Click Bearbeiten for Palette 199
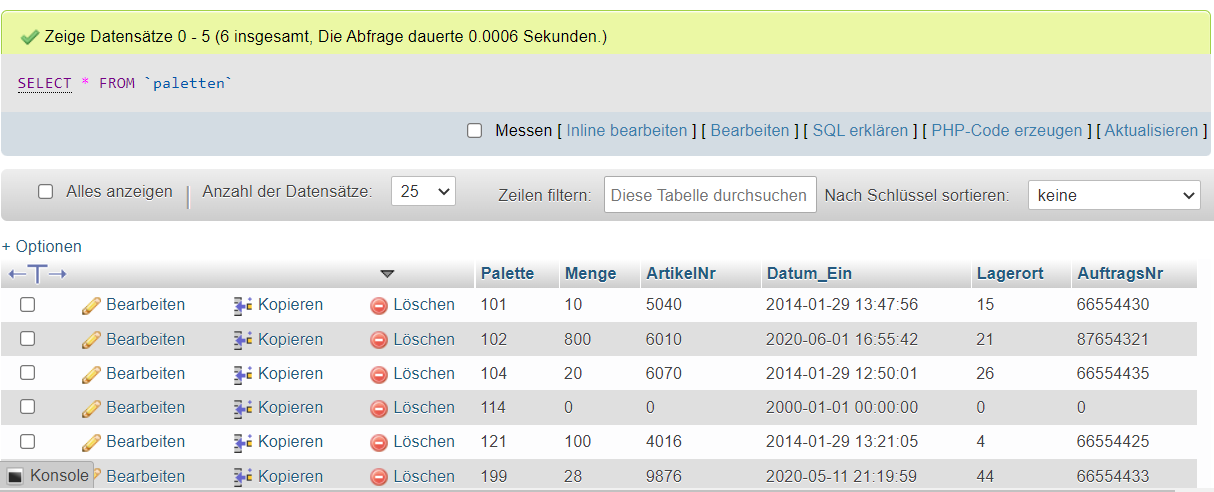The height and width of the screenshot is (492, 1214). pos(146,477)
